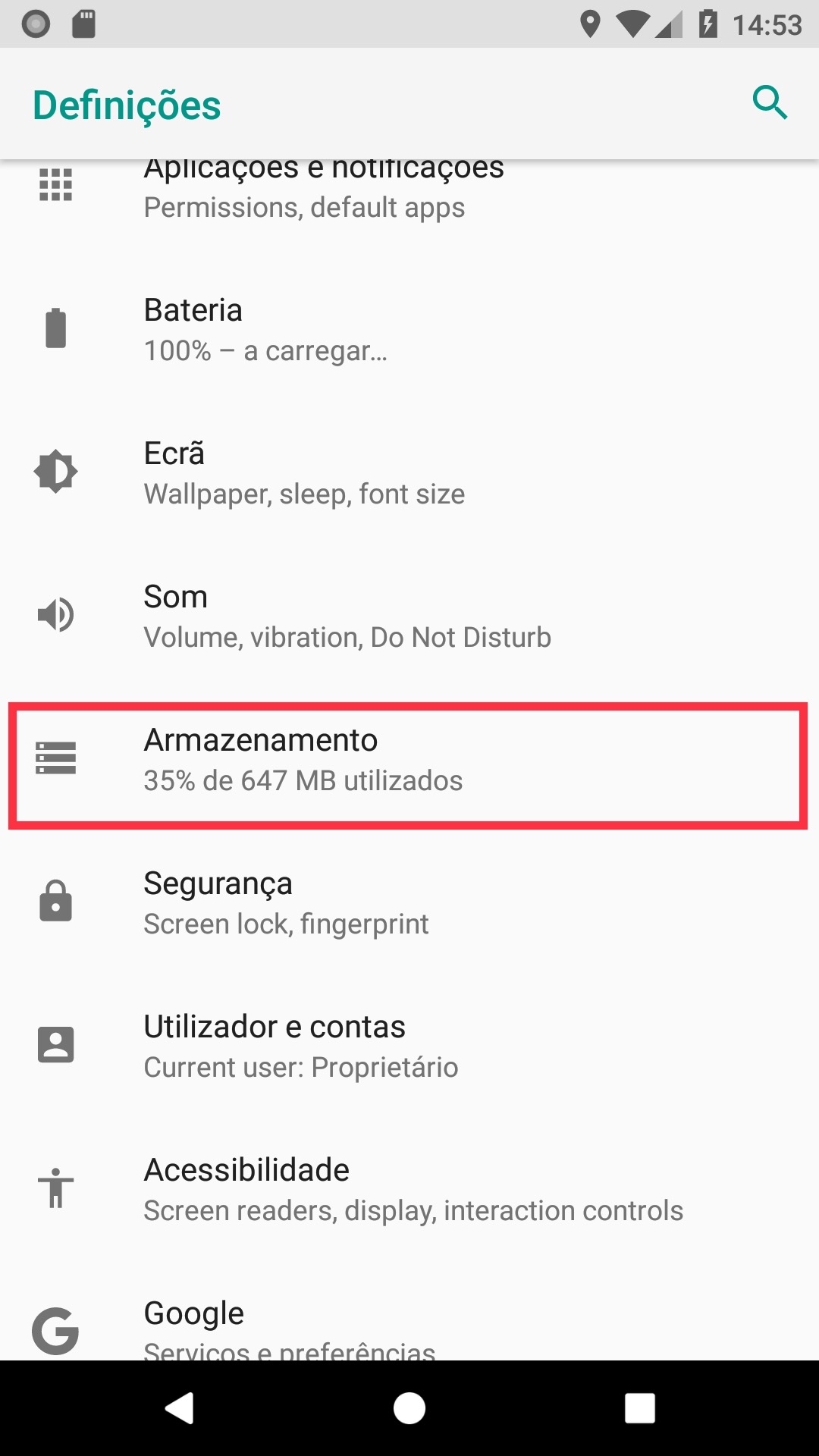This screenshot has height=1456, width=819.
Task: Tap the security padlock icon
Action: (55, 901)
